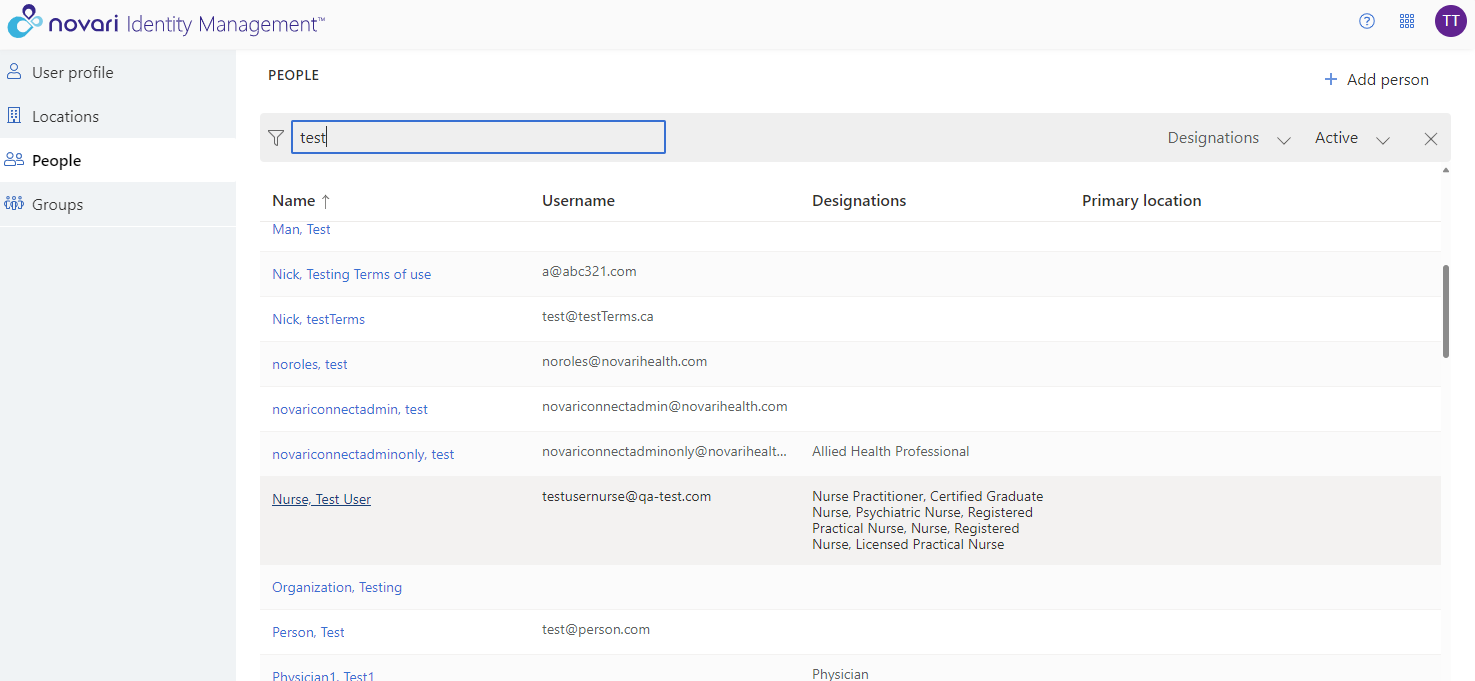Click username testusernurse@qa-test.com
This screenshot has width=1475, height=681.
627,496
